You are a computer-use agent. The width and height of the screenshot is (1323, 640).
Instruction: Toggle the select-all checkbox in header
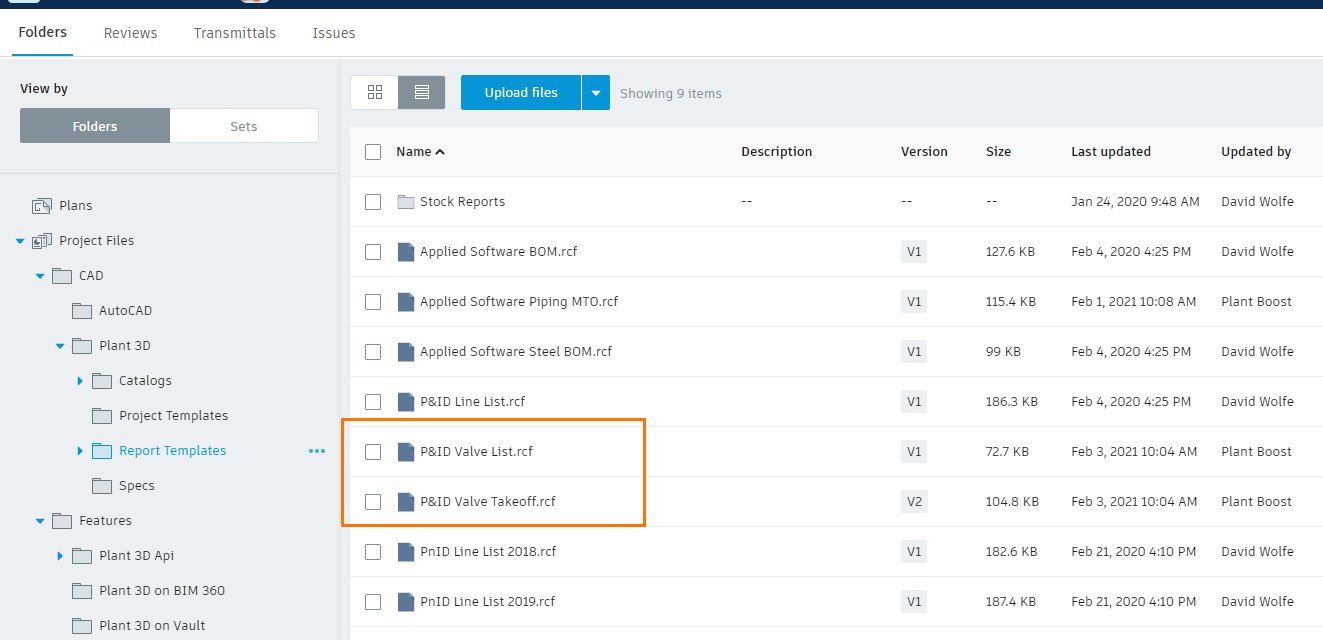coord(373,152)
